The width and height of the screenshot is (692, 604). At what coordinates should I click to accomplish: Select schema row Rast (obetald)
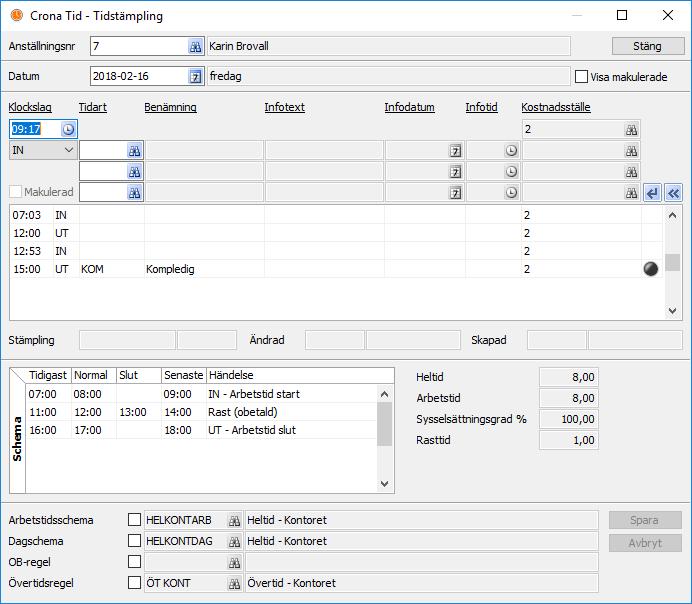202,412
